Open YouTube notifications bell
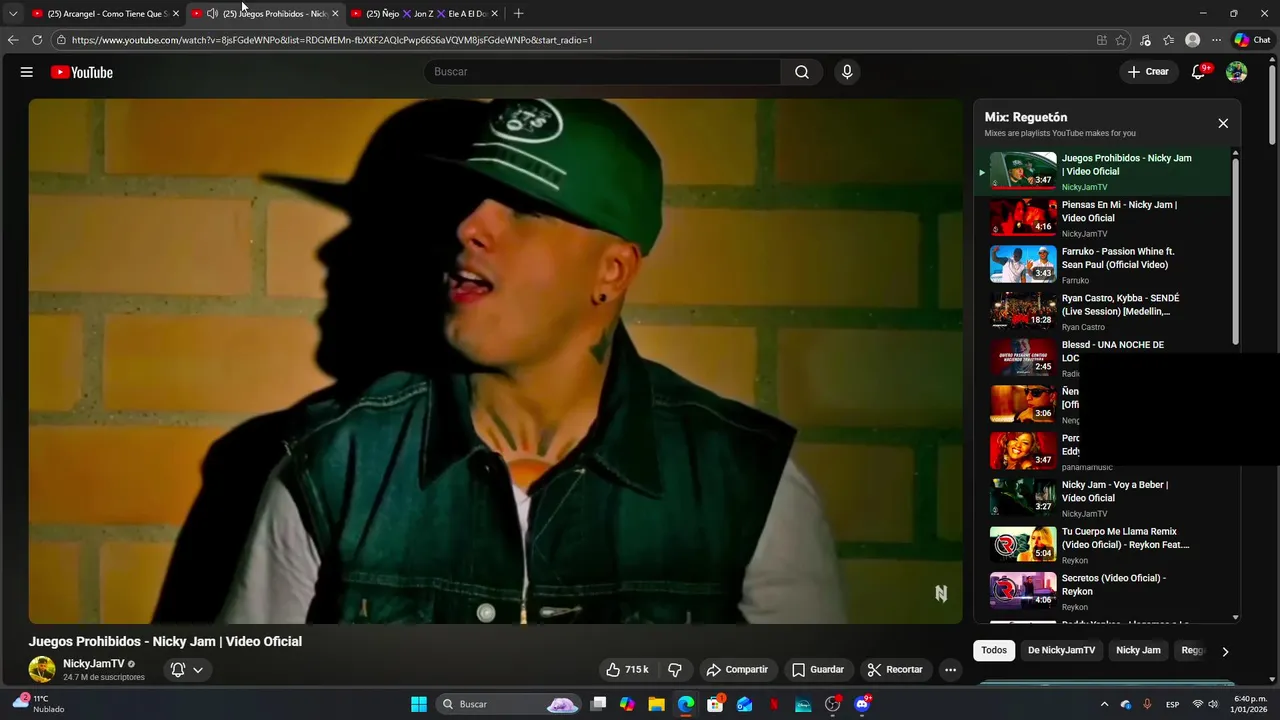 (1198, 72)
